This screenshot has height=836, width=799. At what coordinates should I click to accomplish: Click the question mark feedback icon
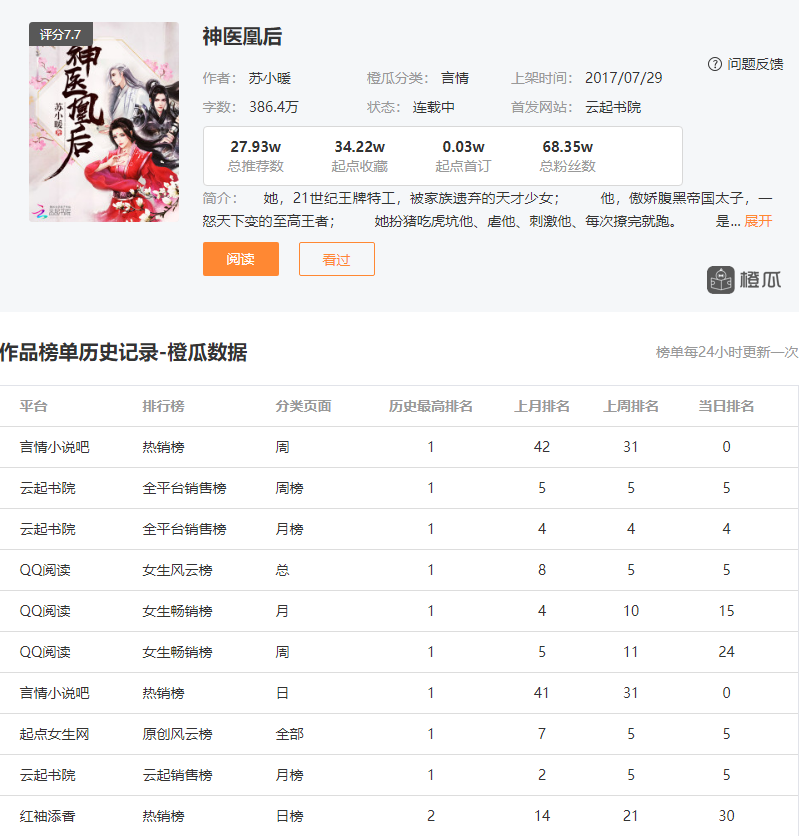click(x=714, y=64)
